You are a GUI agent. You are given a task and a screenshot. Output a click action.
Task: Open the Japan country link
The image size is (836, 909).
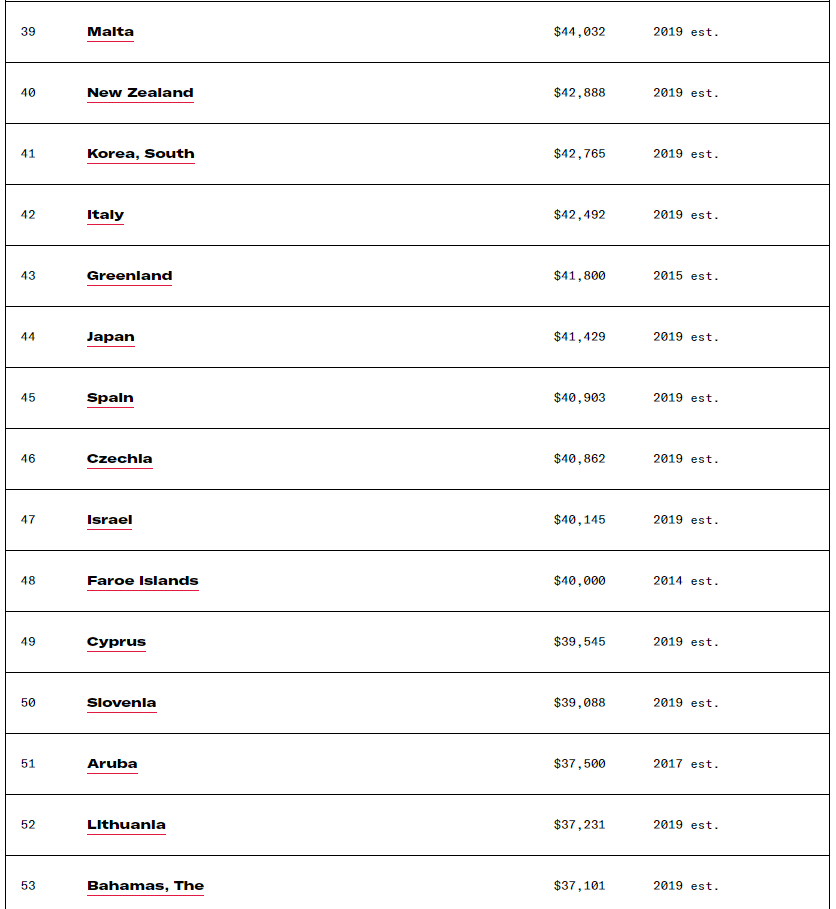tap(110, 337)
